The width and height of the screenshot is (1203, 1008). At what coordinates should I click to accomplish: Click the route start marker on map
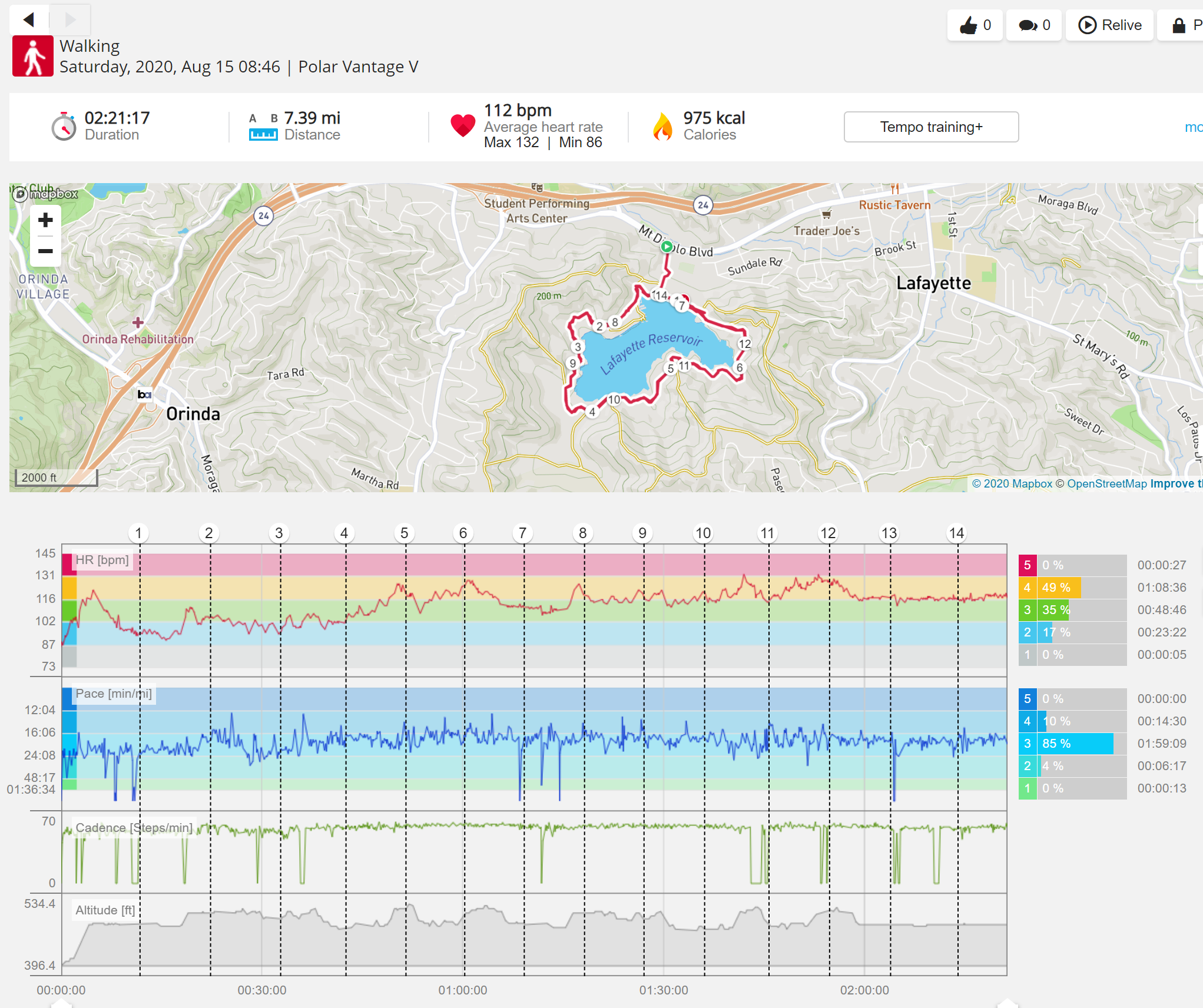[x=667, y=247]
